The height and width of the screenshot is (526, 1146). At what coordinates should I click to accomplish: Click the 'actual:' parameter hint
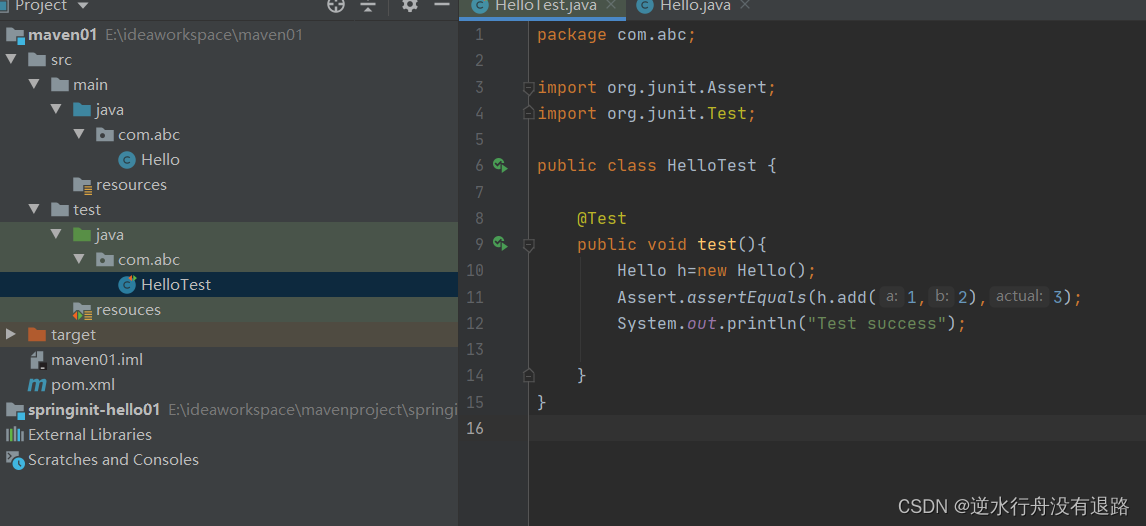coord(1019,296)
